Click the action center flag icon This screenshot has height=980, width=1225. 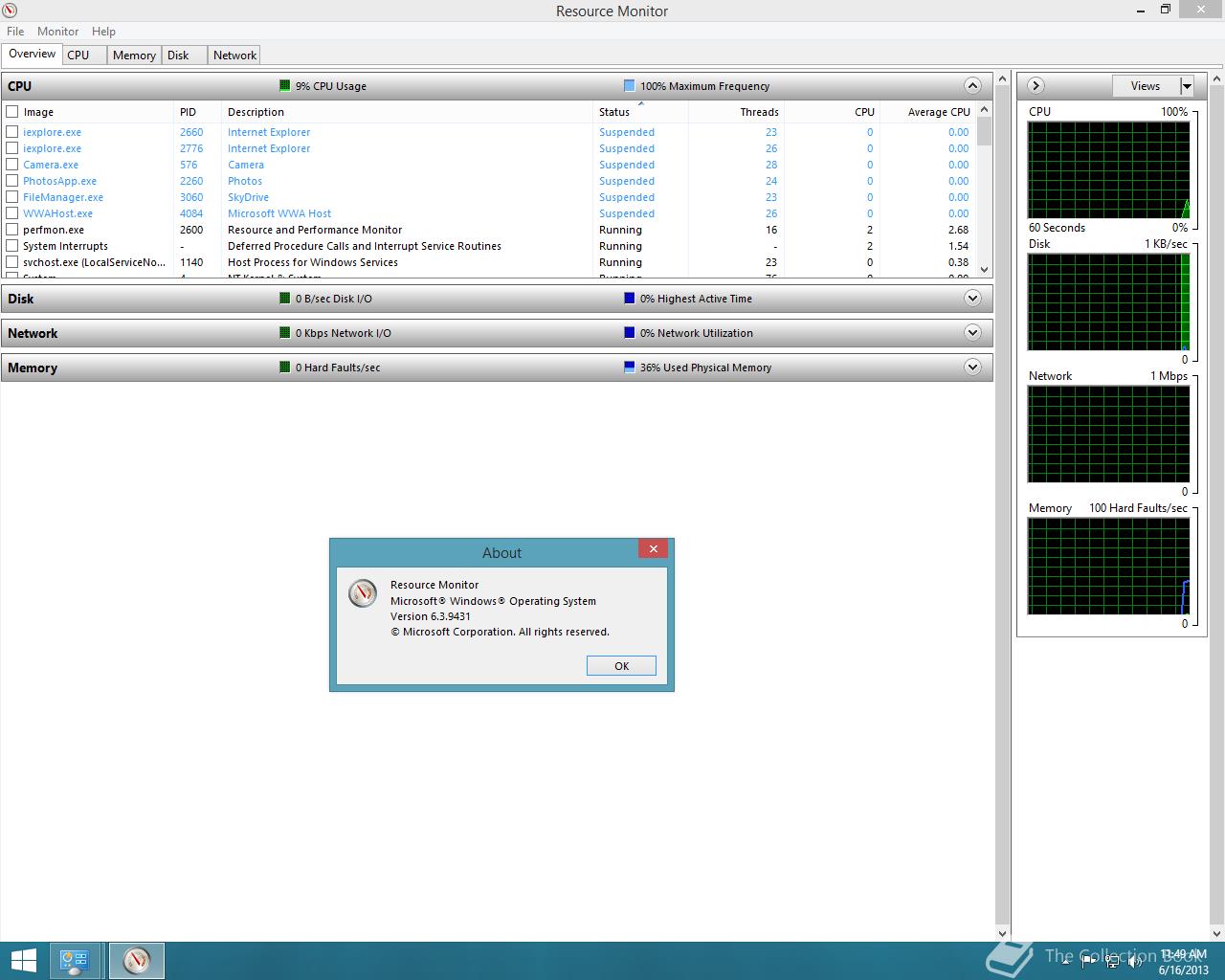pyautogui.click(x=1088, y=962)
